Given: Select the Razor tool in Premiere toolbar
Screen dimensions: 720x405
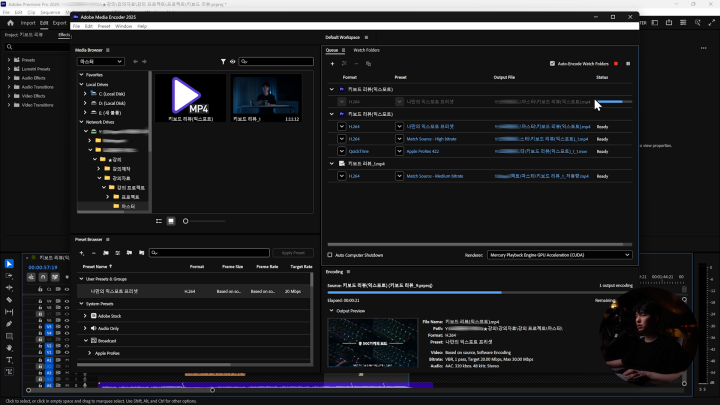Looking at the screenshot, I should [9, 299].
